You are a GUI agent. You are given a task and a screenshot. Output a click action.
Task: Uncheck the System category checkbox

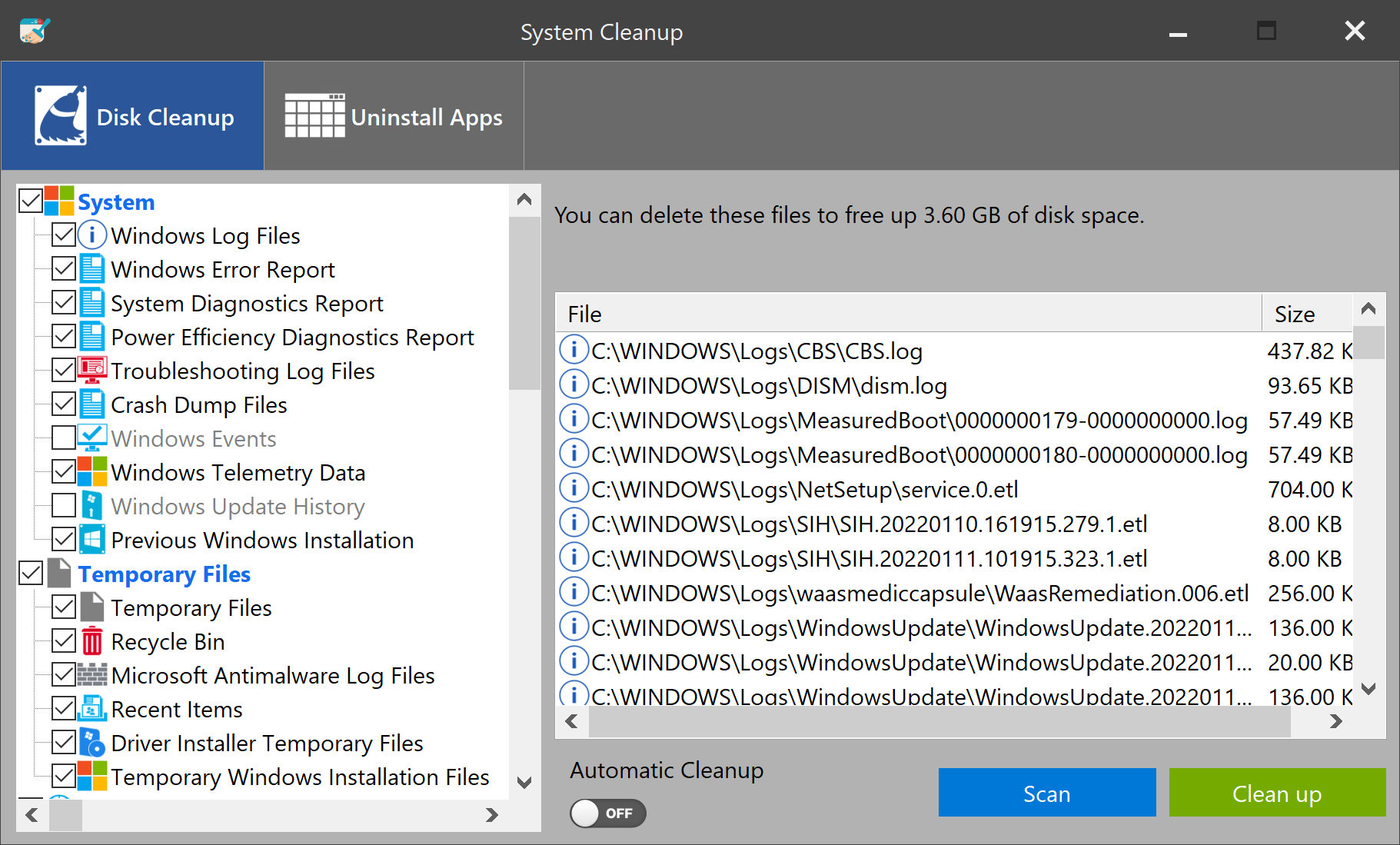pos(31,201)
